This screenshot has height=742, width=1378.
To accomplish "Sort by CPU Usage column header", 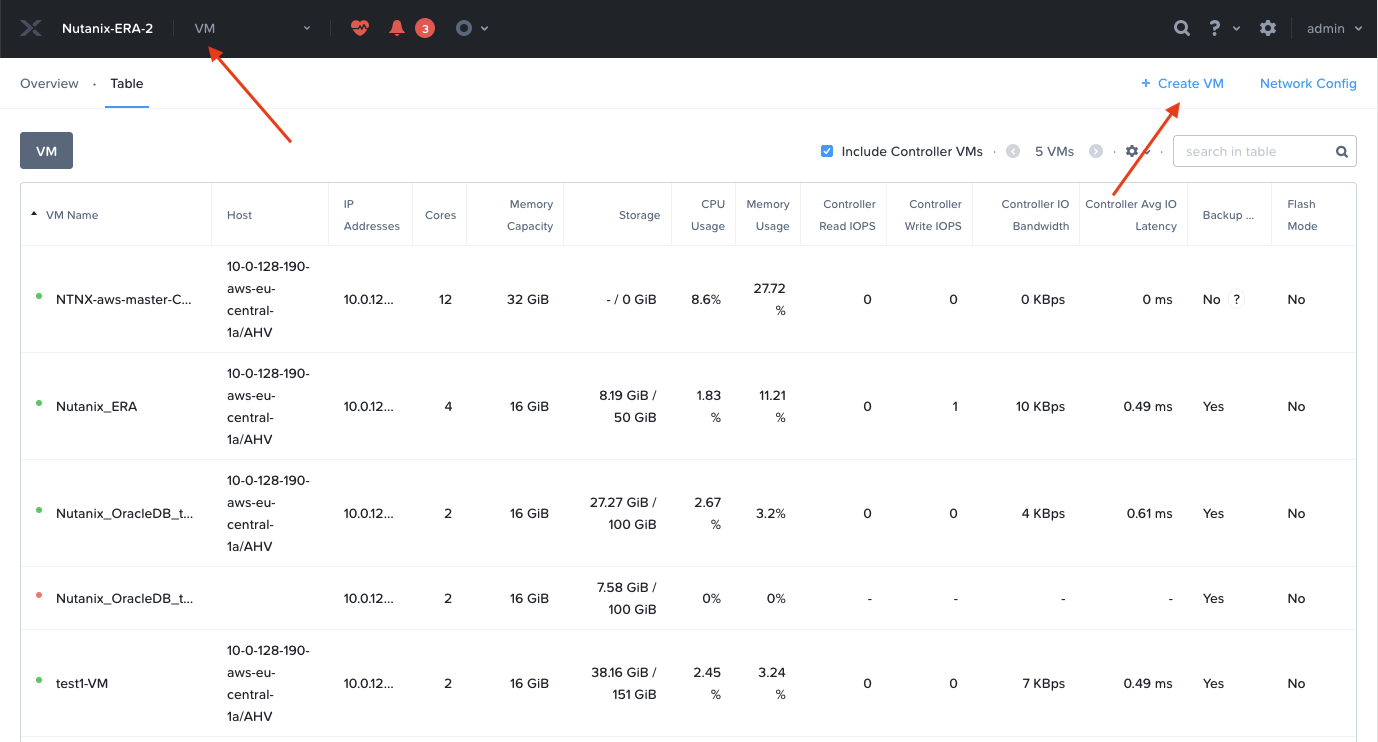I will coord(708,215).
